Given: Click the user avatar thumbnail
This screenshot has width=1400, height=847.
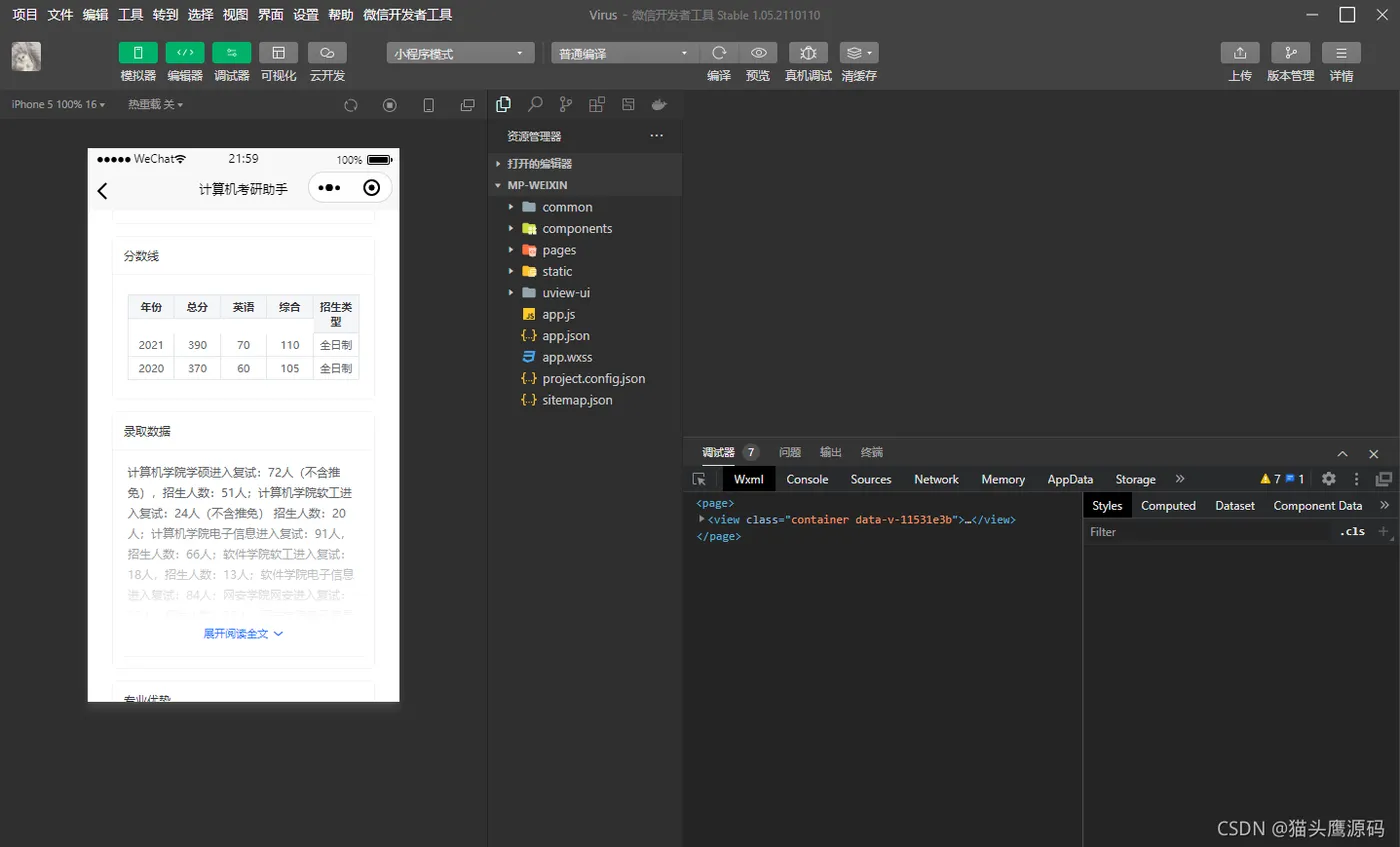Looking at the screenshot, I should pyautogui.click(x=26, y=57).
